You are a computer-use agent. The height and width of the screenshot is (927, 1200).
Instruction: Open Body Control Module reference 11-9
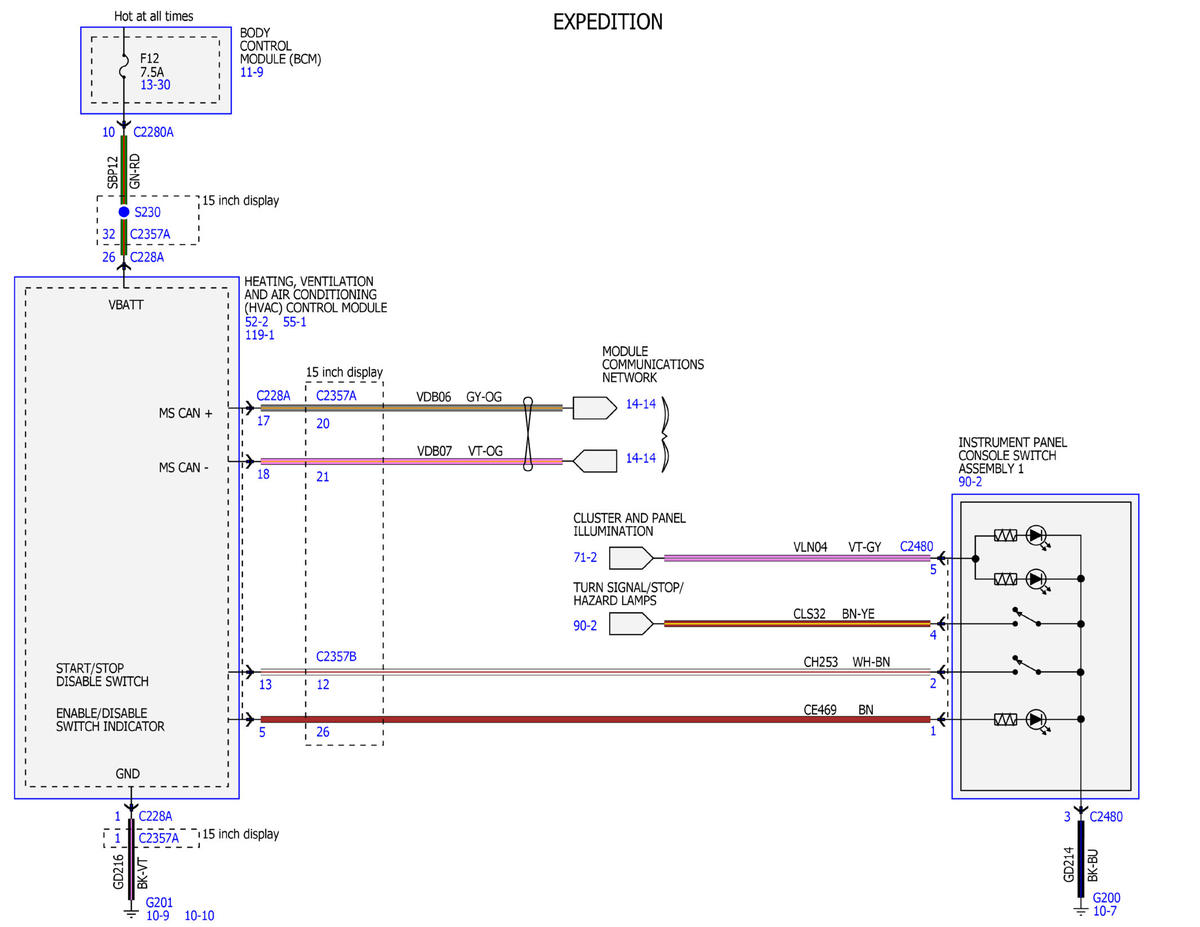pos(251,73)
